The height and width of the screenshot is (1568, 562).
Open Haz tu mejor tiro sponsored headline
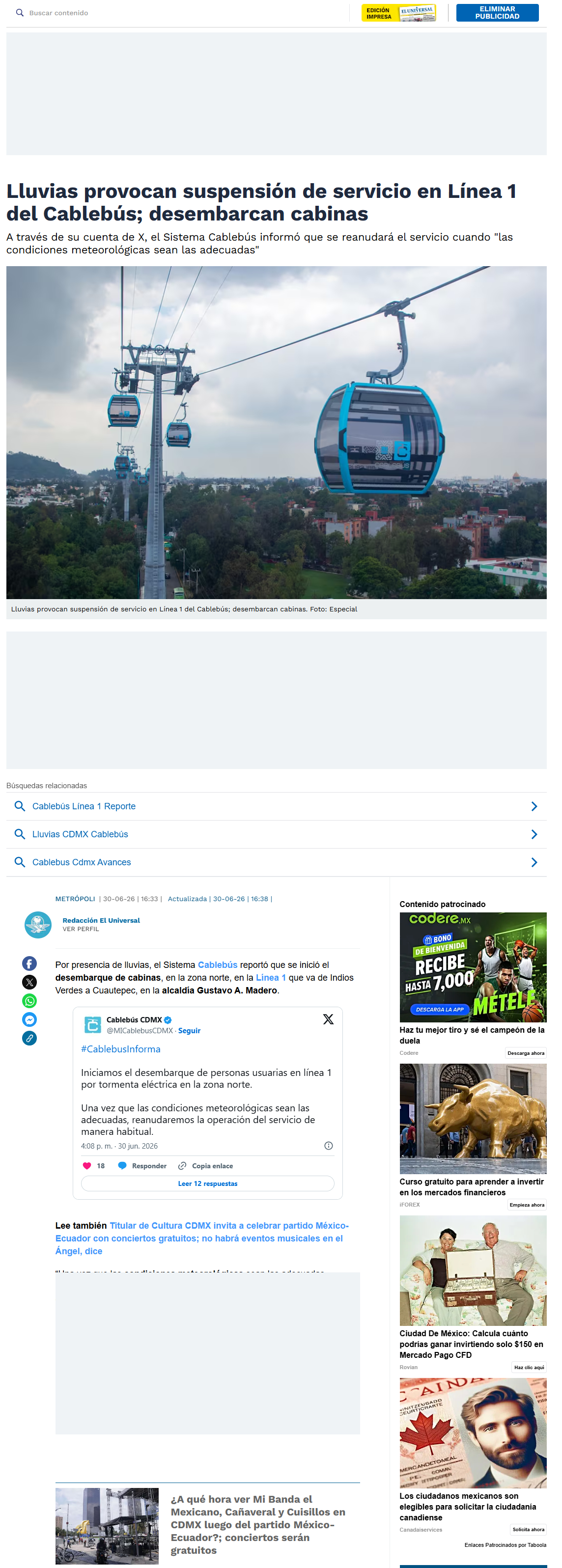(x=472, y=1035)
